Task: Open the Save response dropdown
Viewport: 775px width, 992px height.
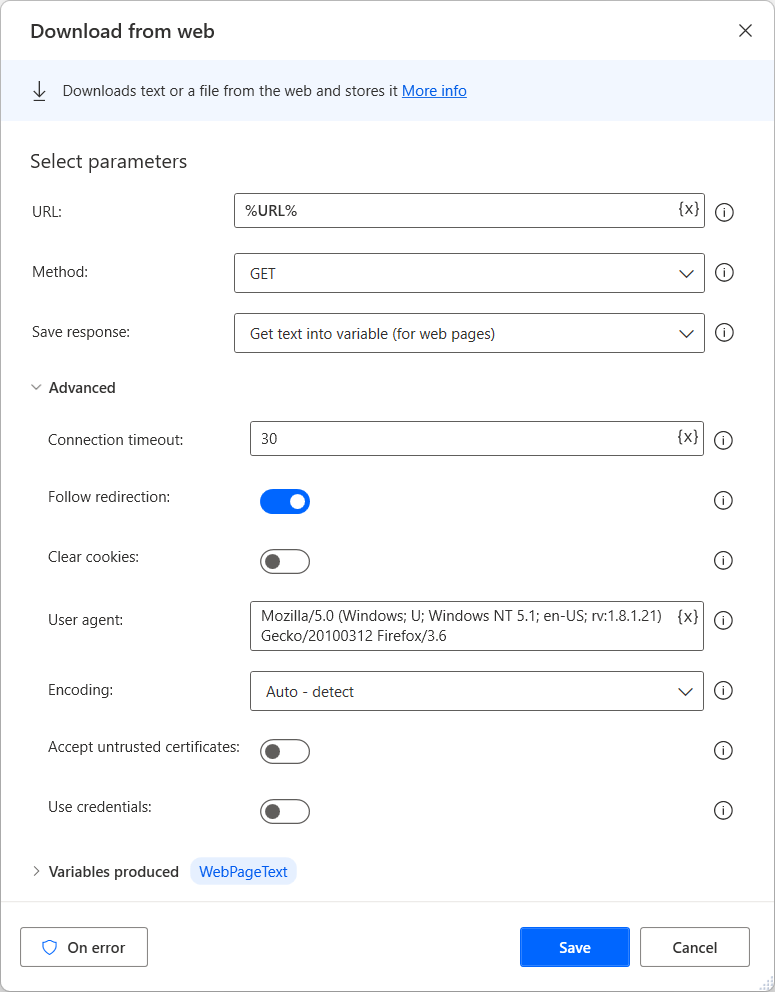Action: click(469, 333)
